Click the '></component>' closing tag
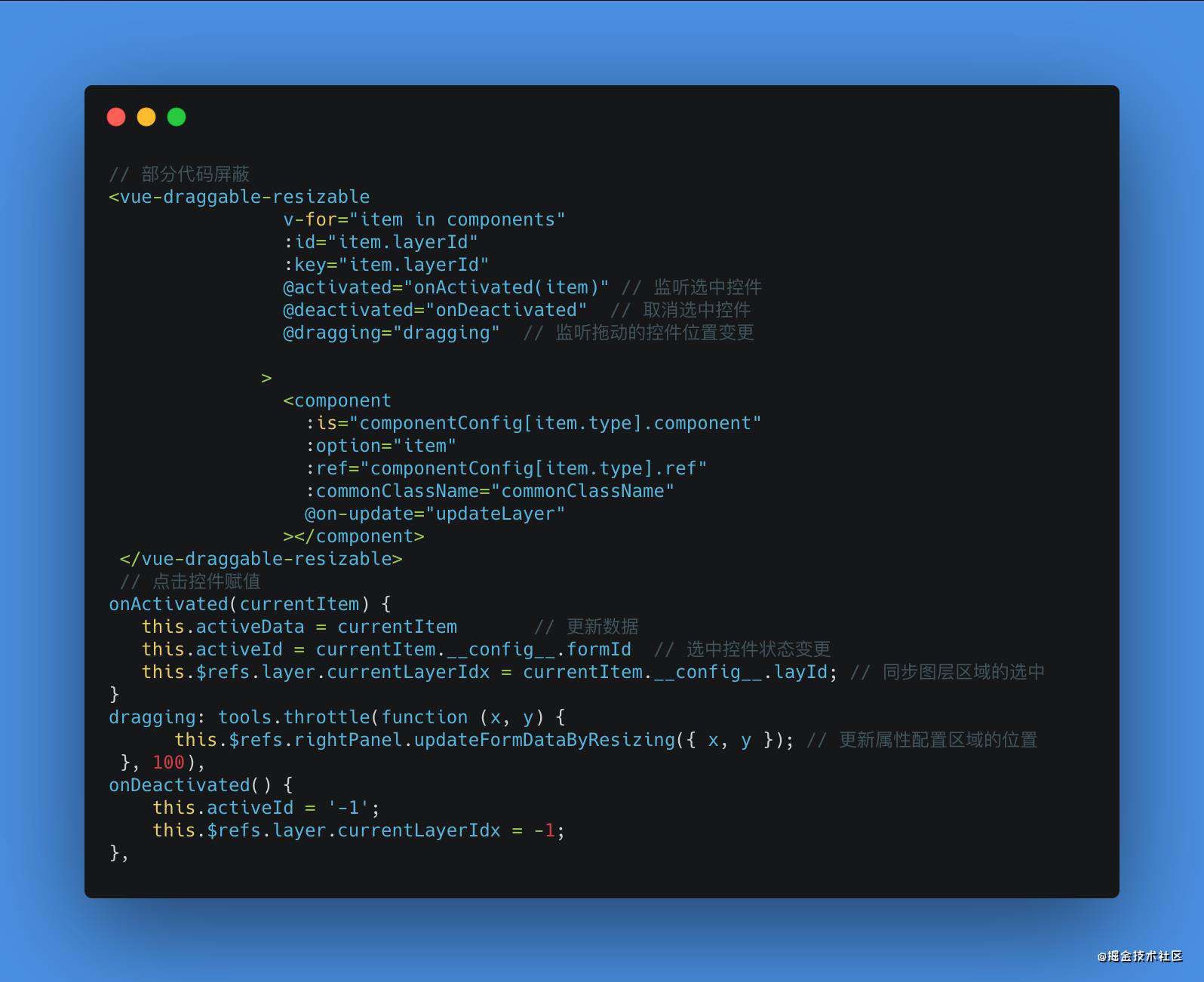This screenshot has height=982, width=1204. coord(354,536)
